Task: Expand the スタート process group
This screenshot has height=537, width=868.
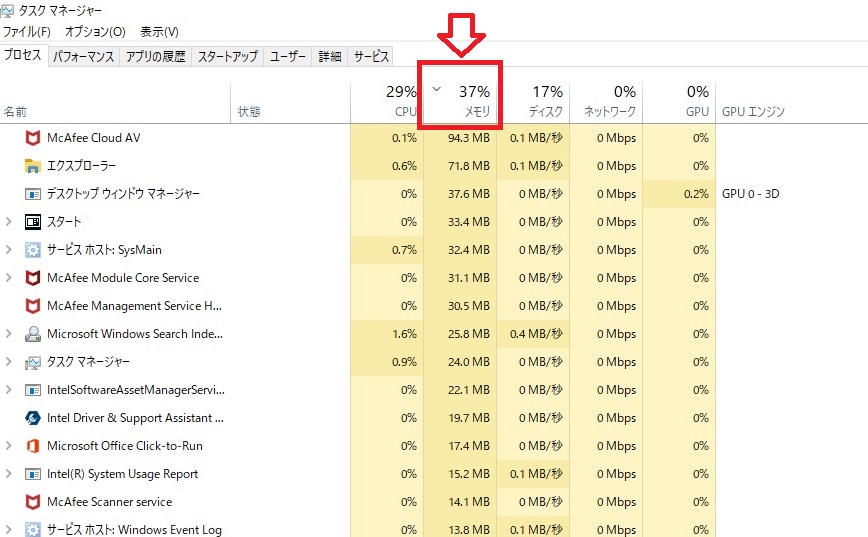Action: 8,222
